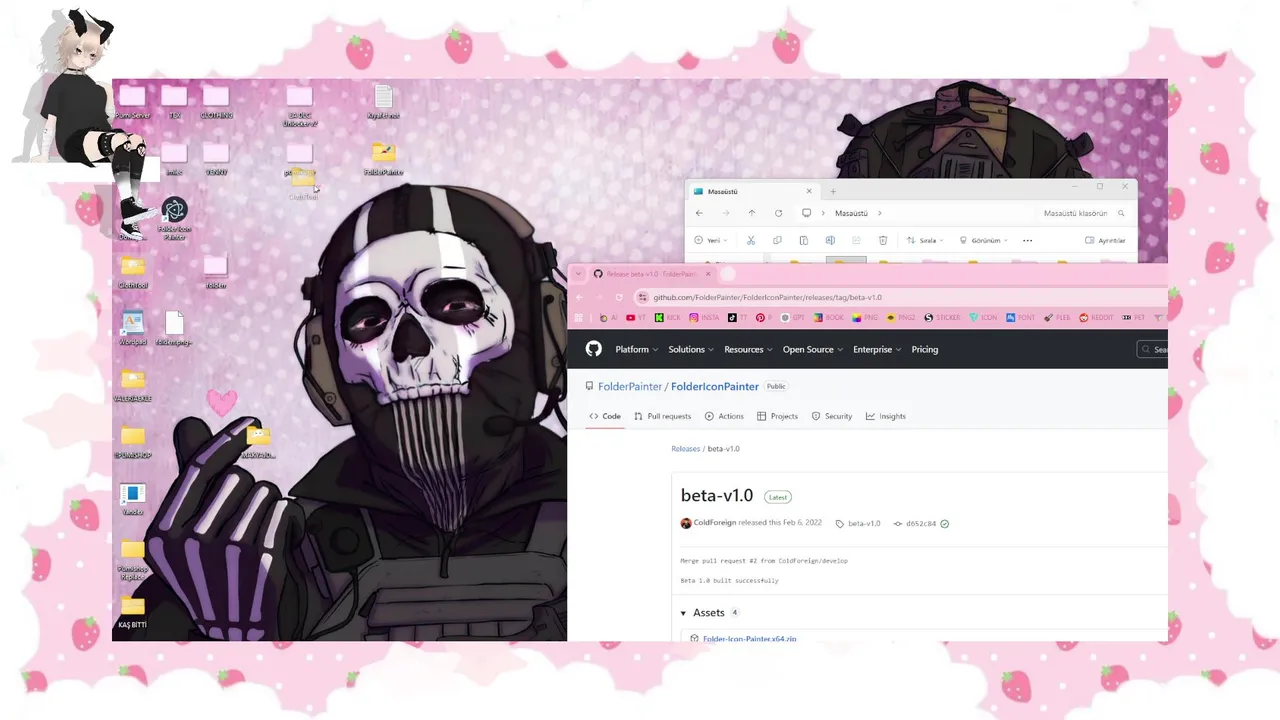This screenshot has height=720, width=1280.
Task: Open the folder held by the glove
Action: (258, 441)
